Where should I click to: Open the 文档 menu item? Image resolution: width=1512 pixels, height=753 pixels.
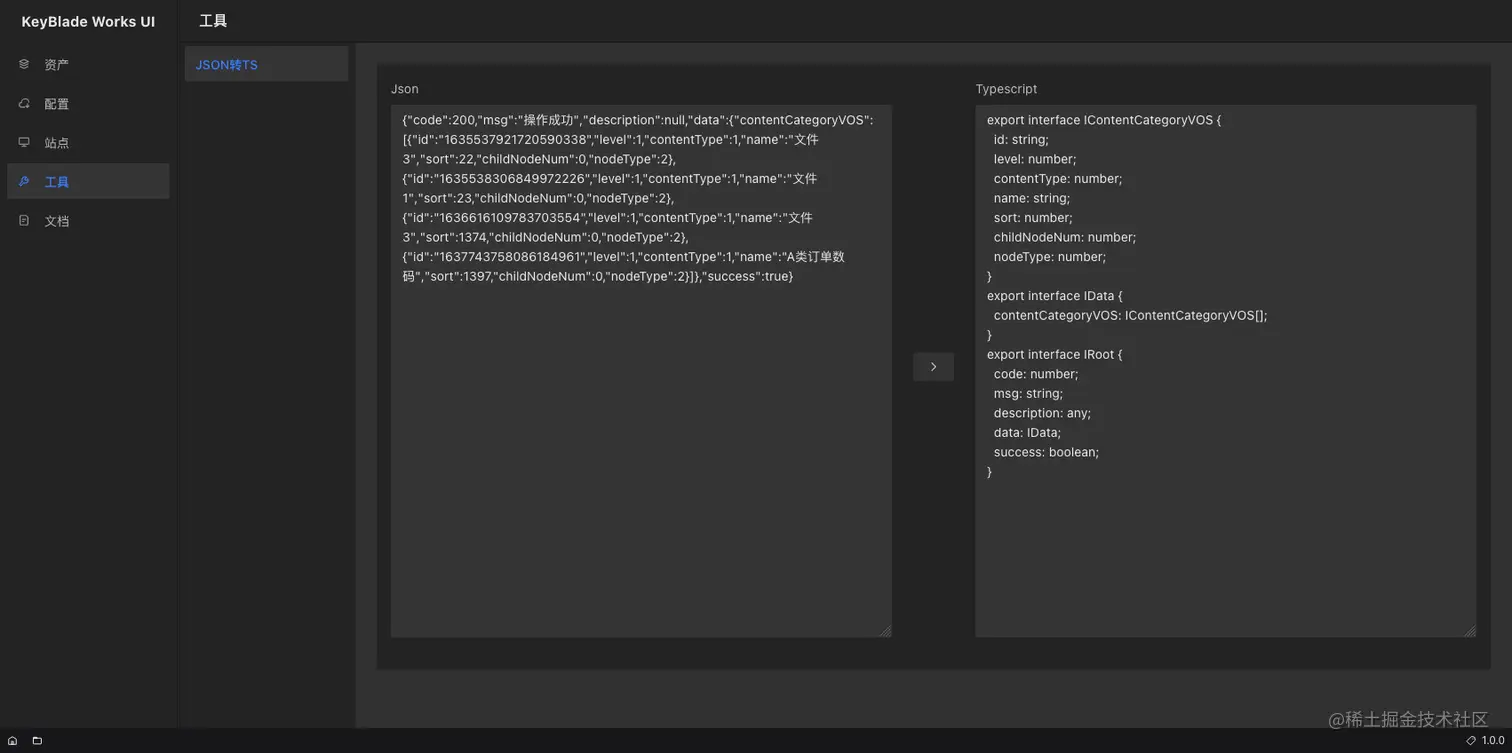pyautogui.click(x=57, y=221)
